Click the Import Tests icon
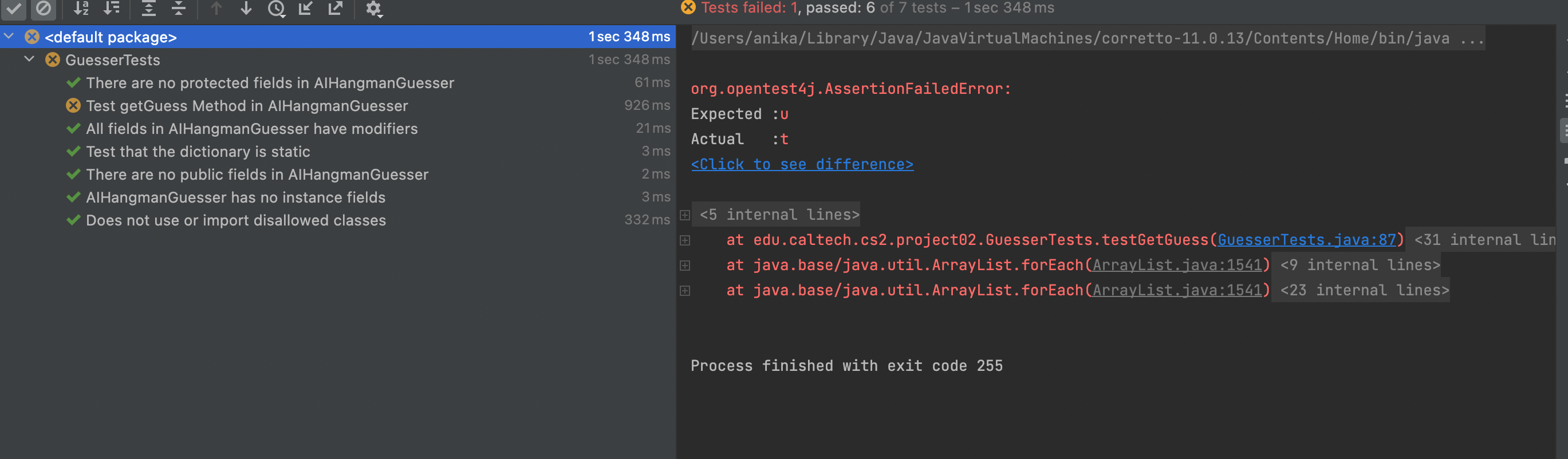Screen dimensions: 1568x459 tap(306, 9)
